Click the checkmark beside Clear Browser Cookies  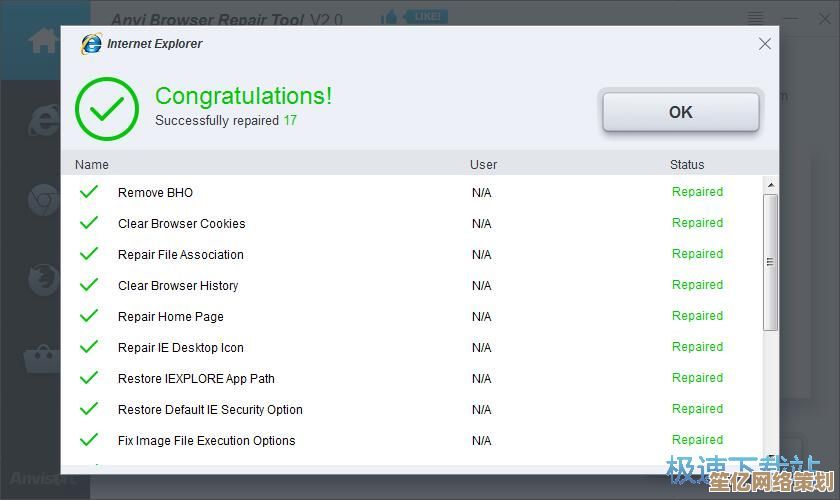pos(89,223)
